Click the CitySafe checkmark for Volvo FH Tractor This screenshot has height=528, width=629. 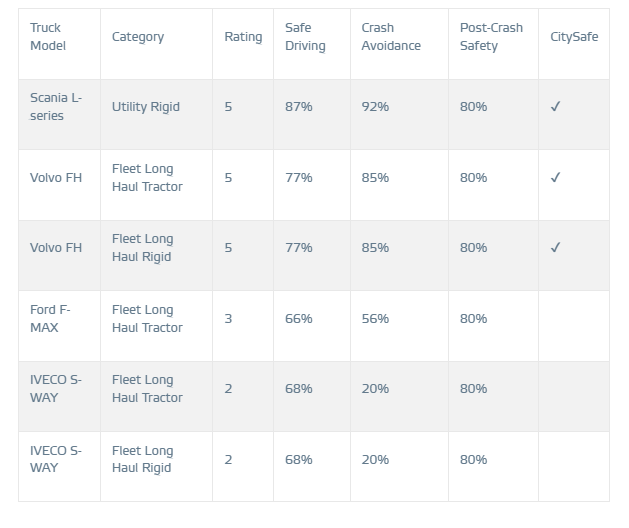[x=555, y=178]
